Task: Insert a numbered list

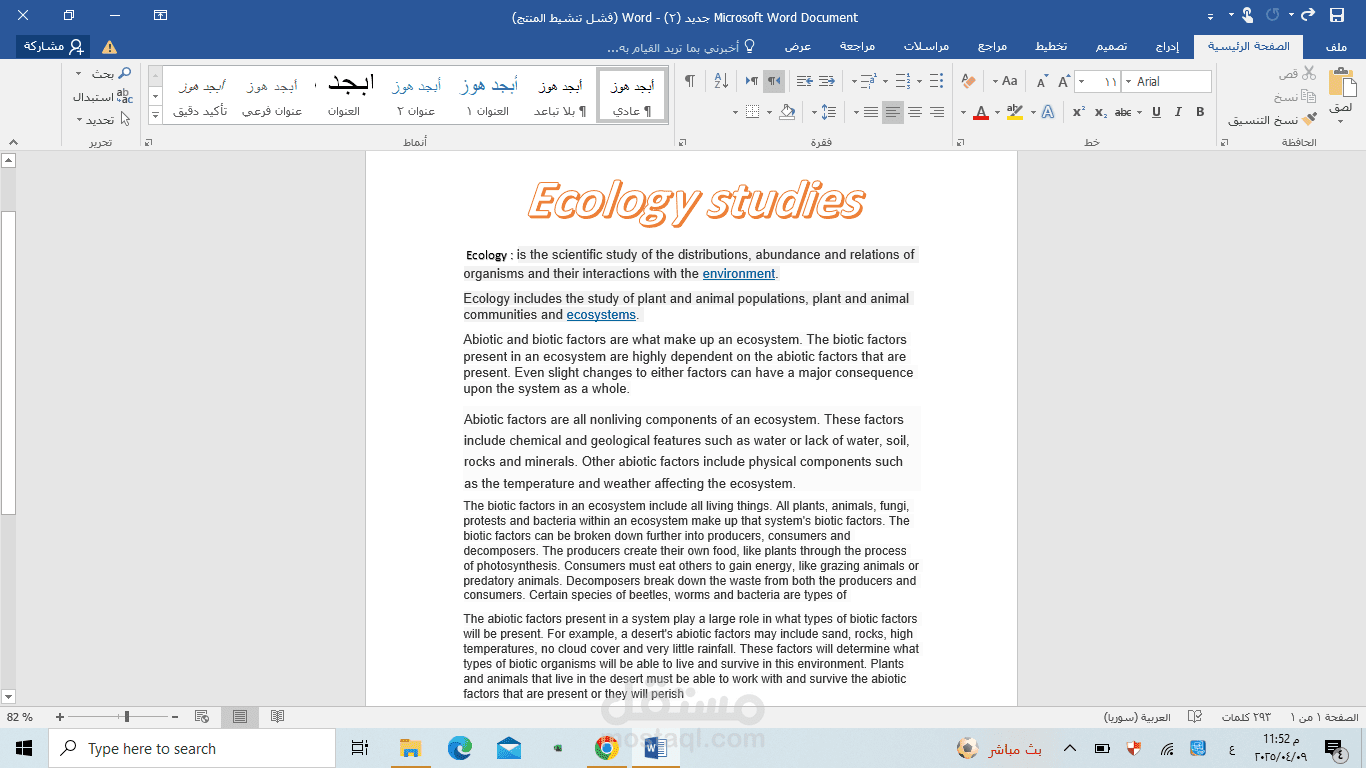Action: point(903,81)
